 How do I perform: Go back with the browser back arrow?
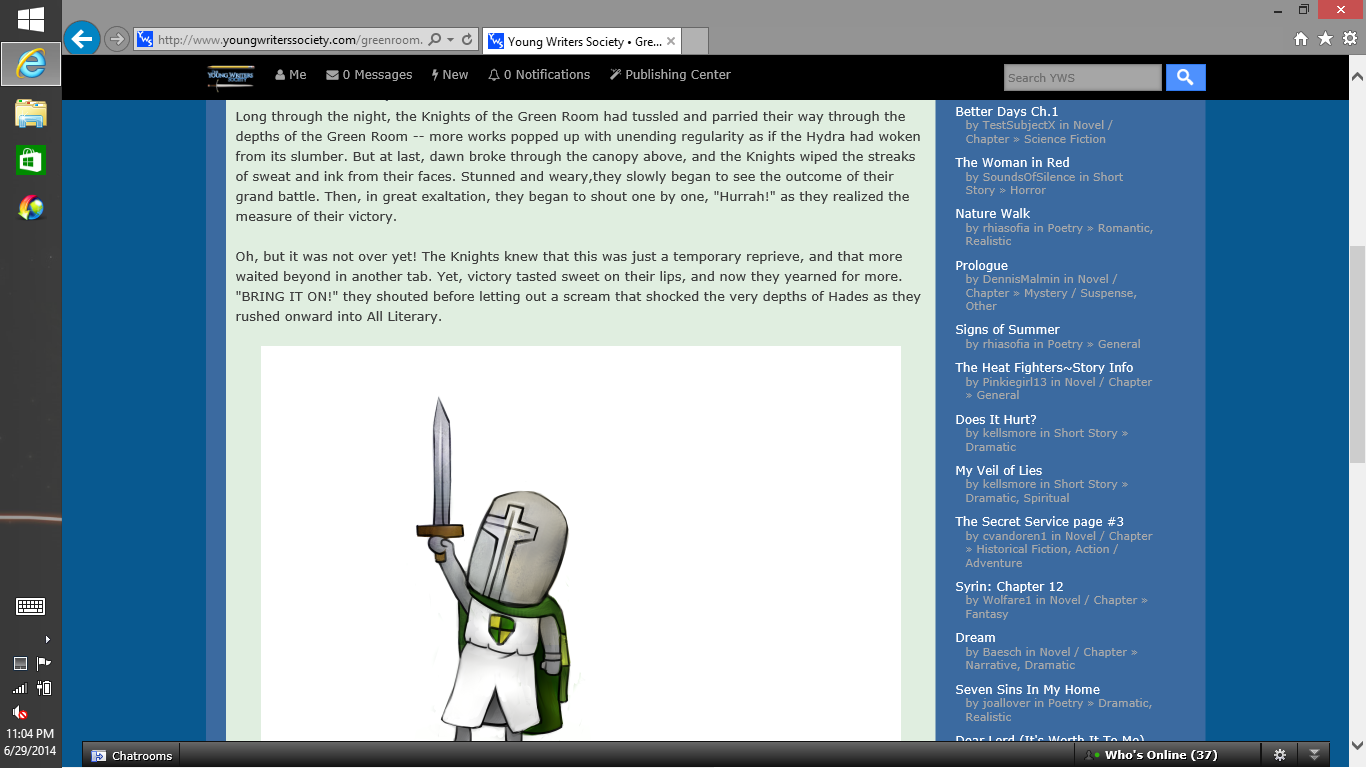[82, 38]
